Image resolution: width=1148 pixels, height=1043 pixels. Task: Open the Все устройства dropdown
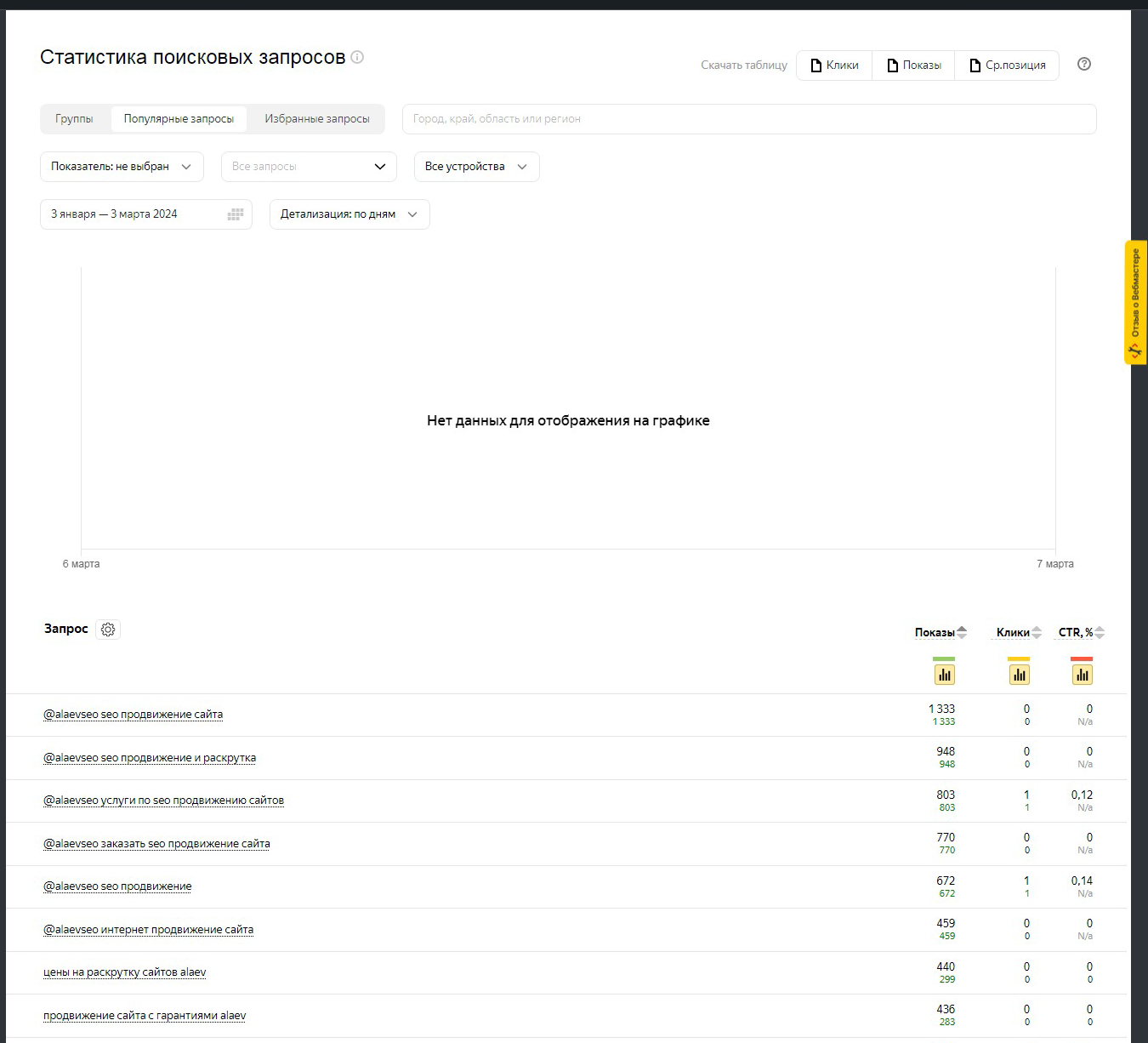(476, 167)
